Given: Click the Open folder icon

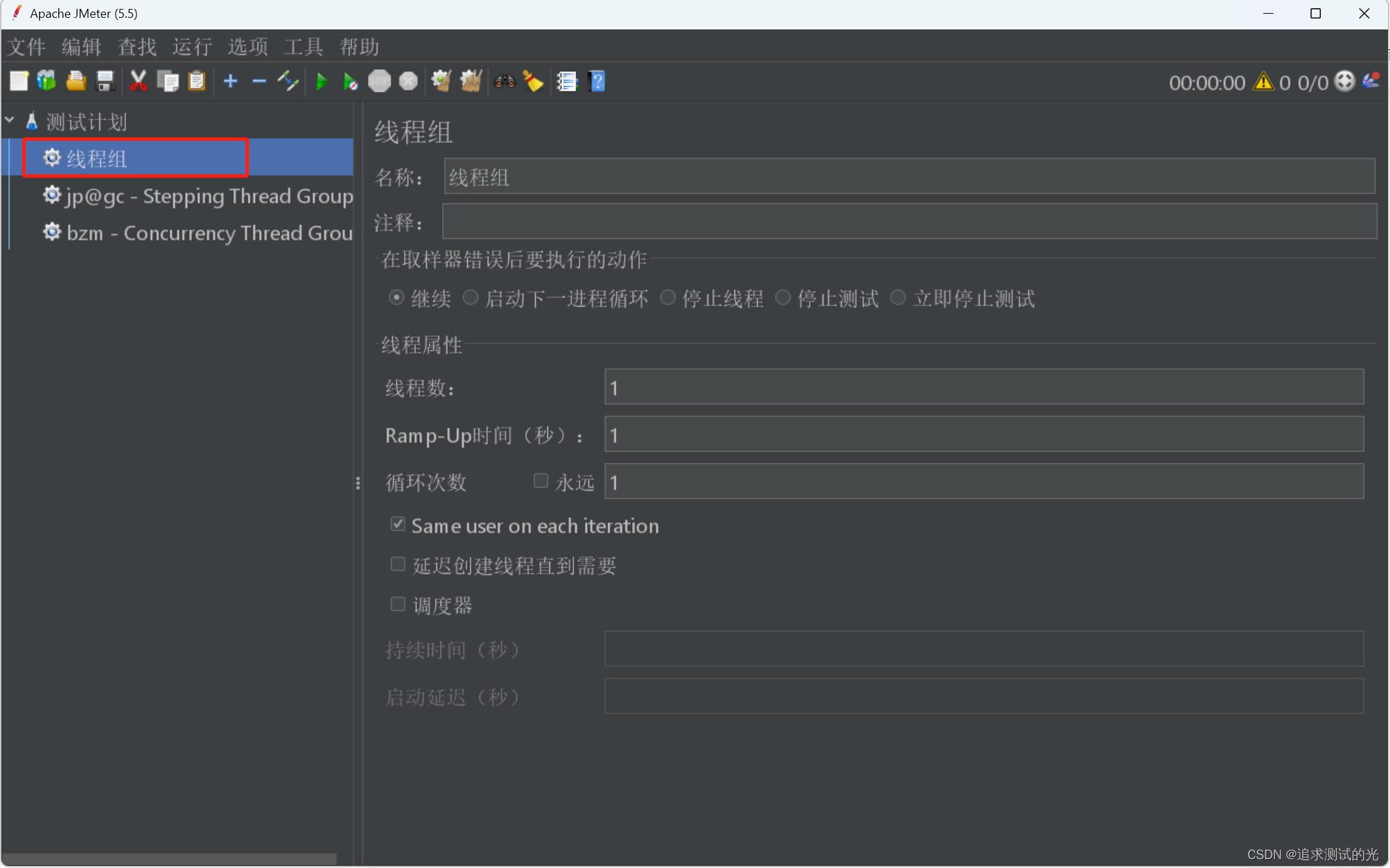Looking at the screenshot, I should [x=75, y=82].
